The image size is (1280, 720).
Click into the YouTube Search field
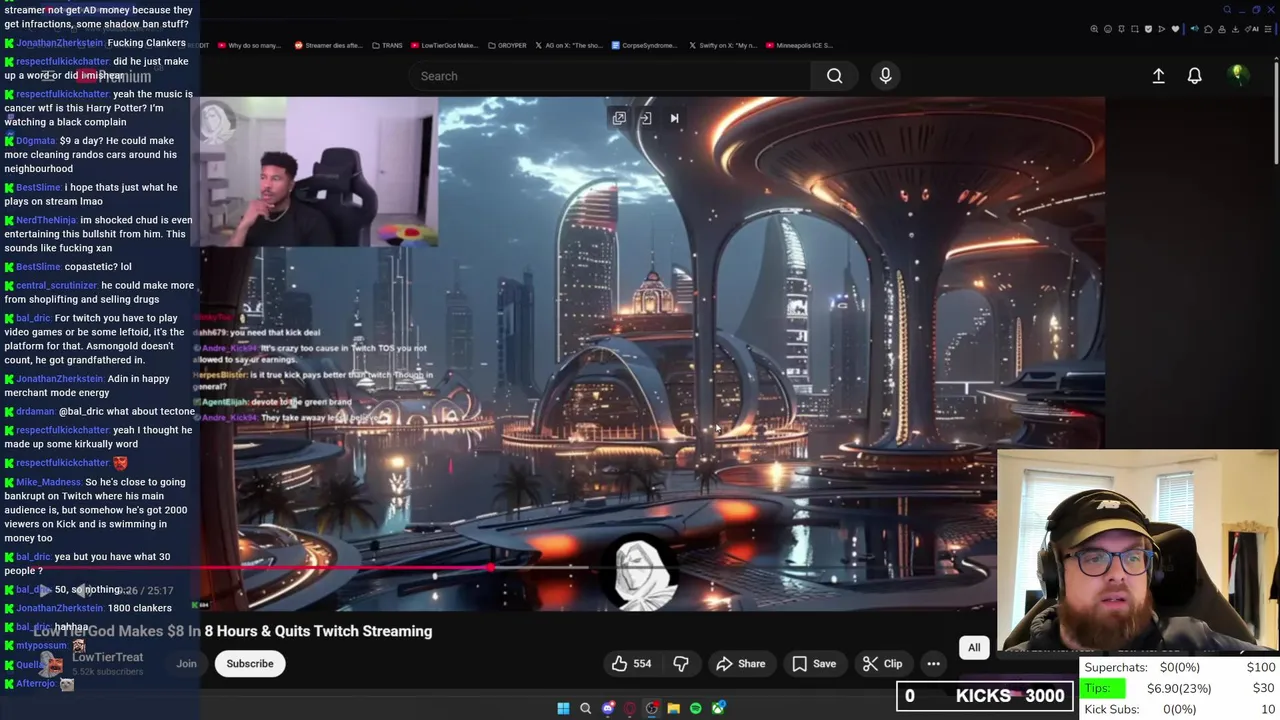click(x=610, y=76)
